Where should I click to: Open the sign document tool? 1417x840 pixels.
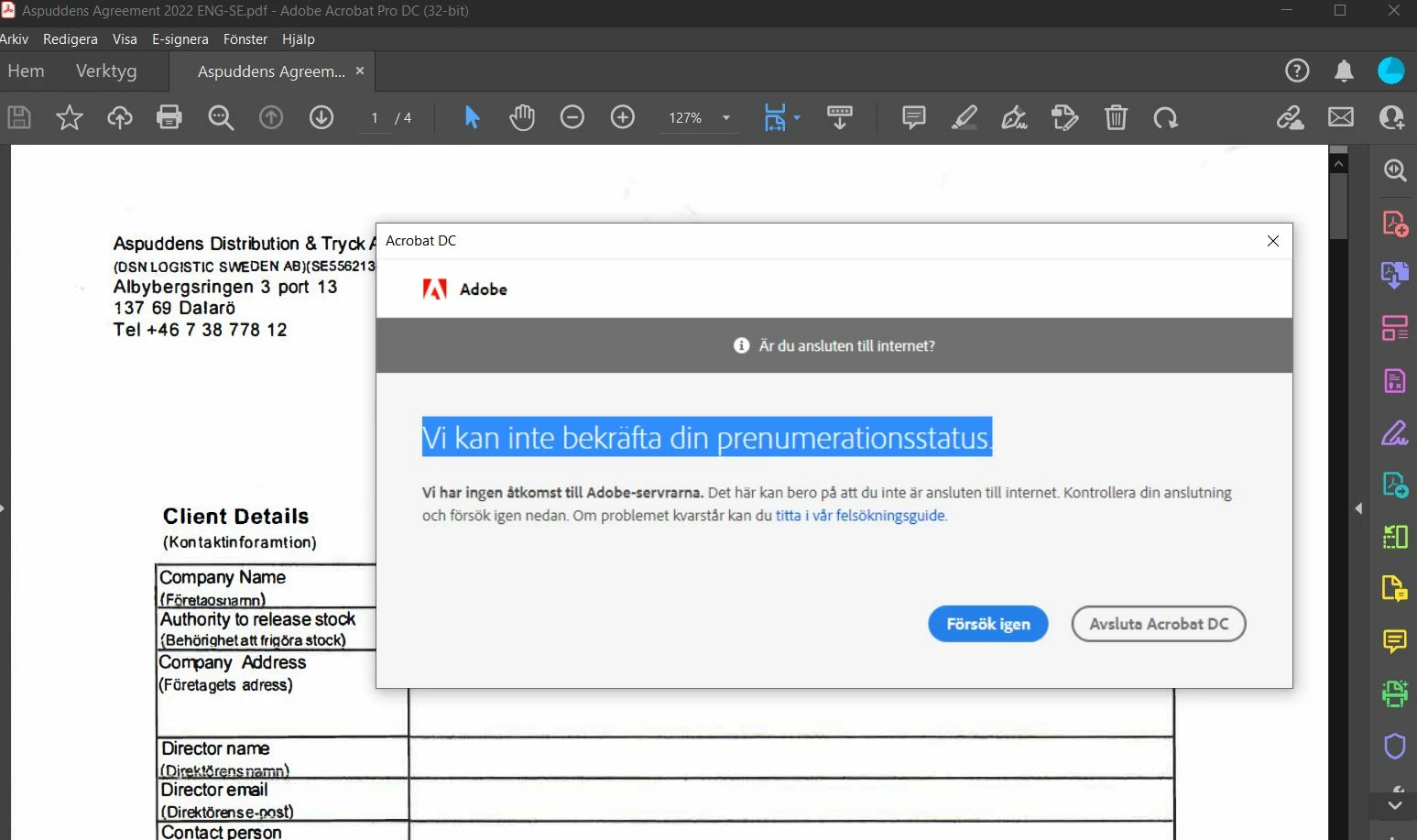pos(1014,117)
